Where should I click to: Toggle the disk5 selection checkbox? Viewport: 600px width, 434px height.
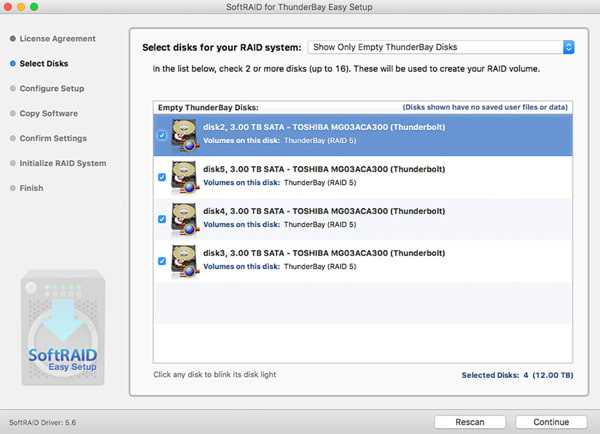tap(162, 177)
